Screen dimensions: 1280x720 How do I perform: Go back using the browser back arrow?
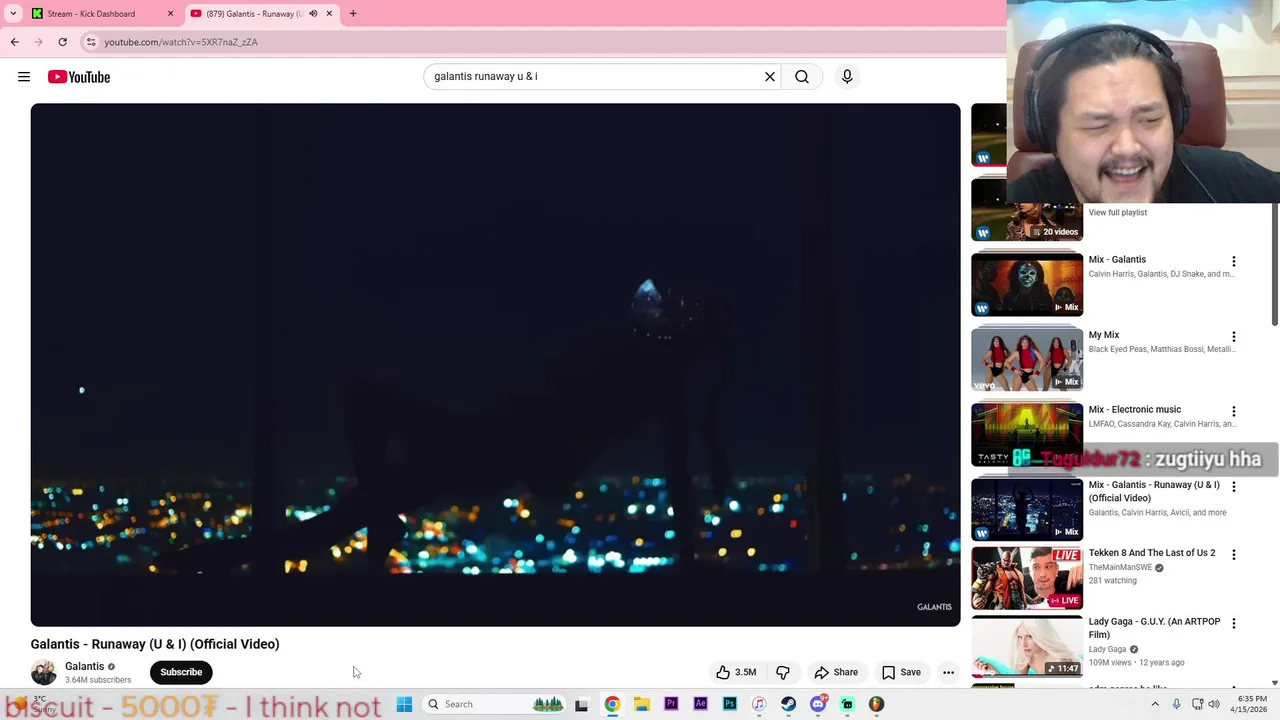pyautogui.click(x=14, y=42)
